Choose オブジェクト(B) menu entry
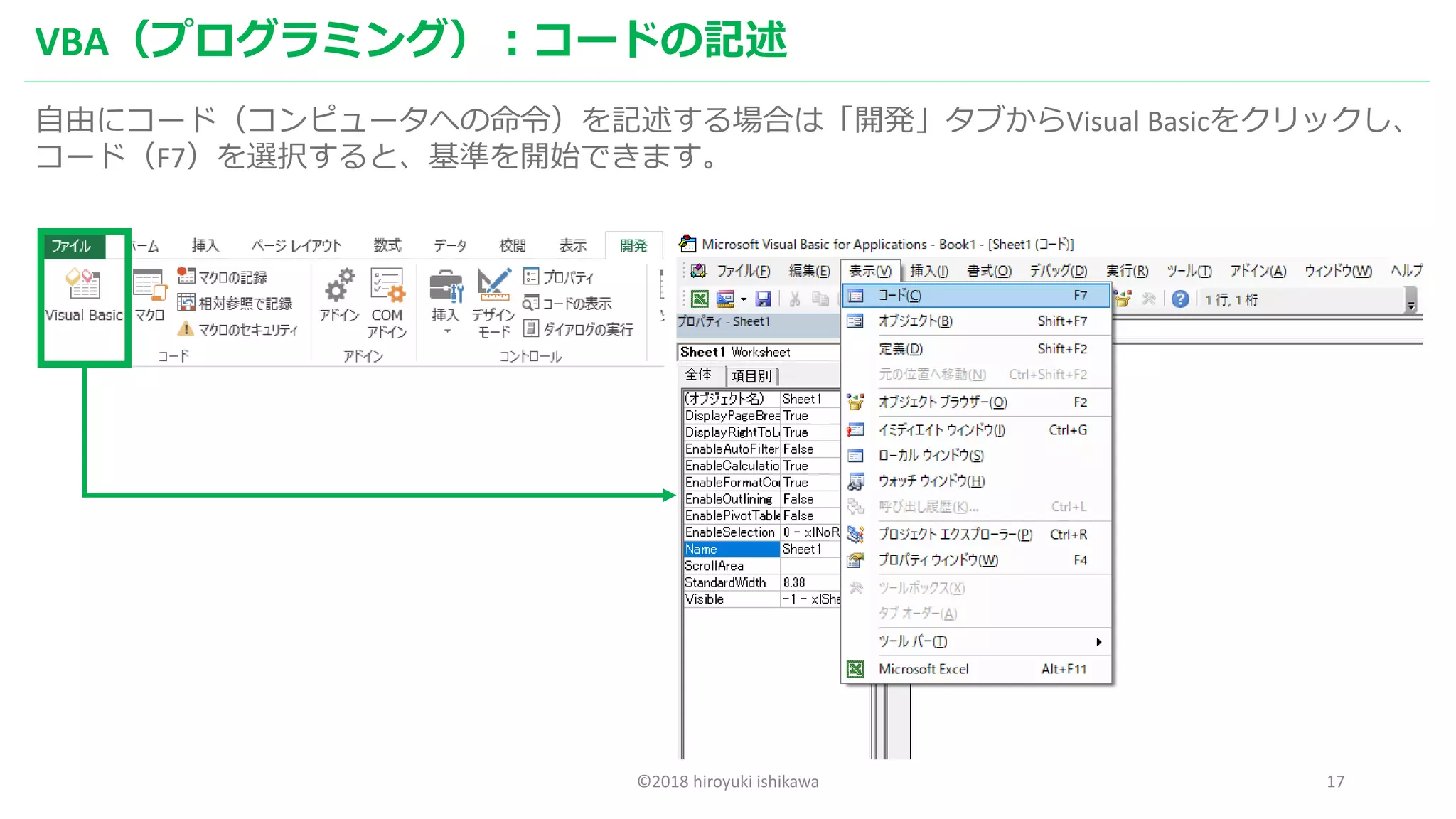The width and height of the screenshot is (1456, 819). click(976, 321)
